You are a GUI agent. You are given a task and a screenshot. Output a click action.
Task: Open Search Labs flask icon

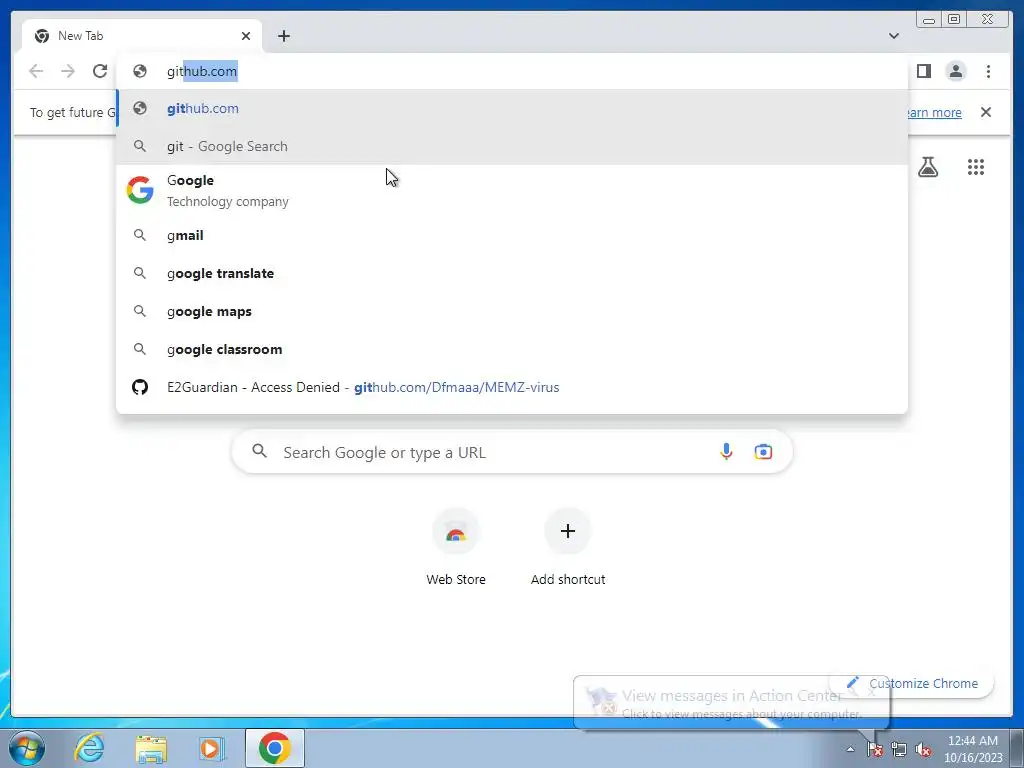[x=927, y=167]
